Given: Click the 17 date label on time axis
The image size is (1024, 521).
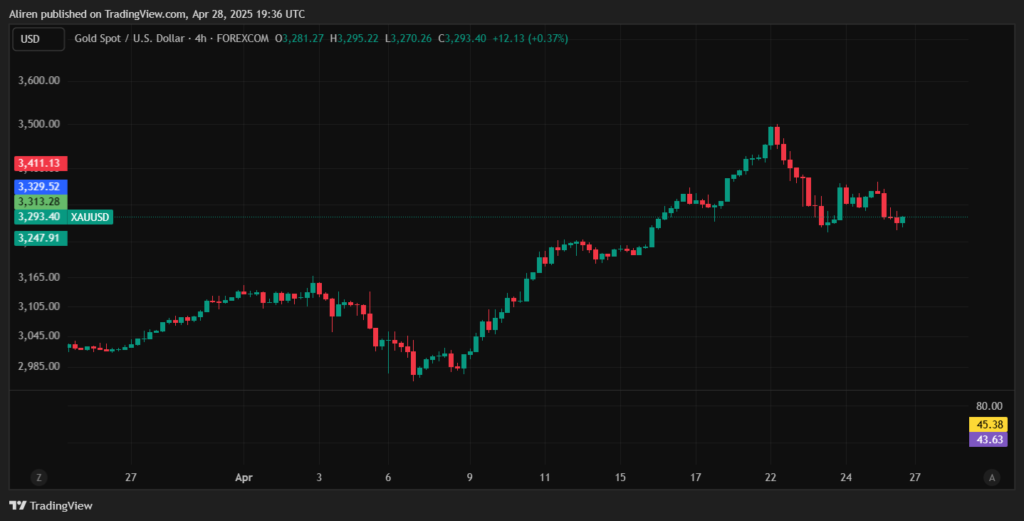Looking at the screenshot, I should (696, 478).
